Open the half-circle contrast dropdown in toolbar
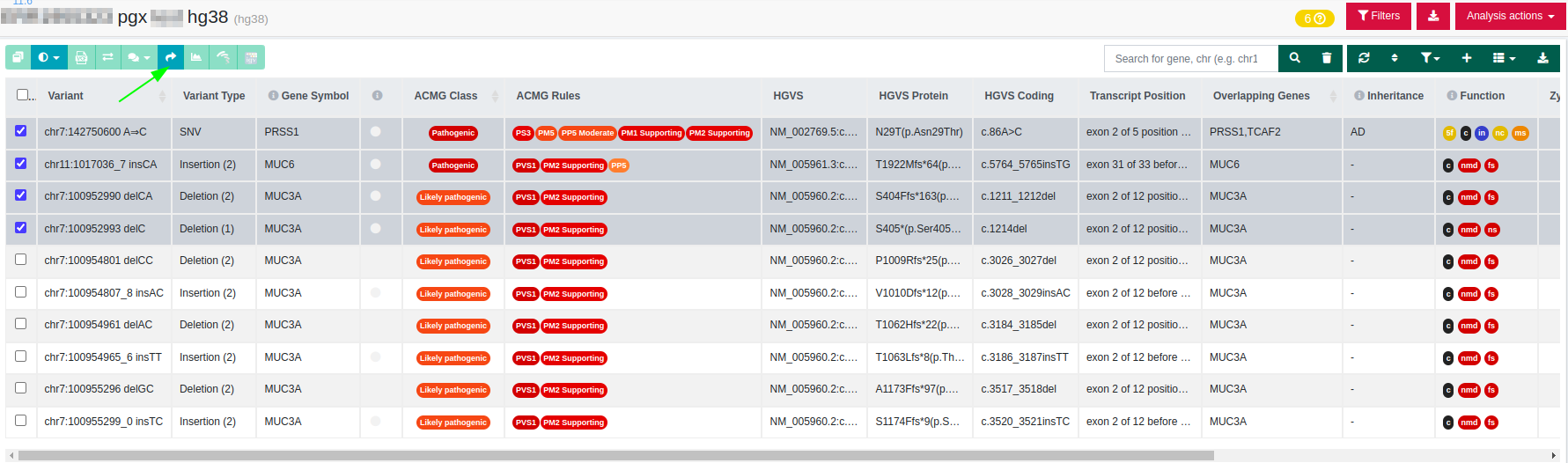 point(48,57)
